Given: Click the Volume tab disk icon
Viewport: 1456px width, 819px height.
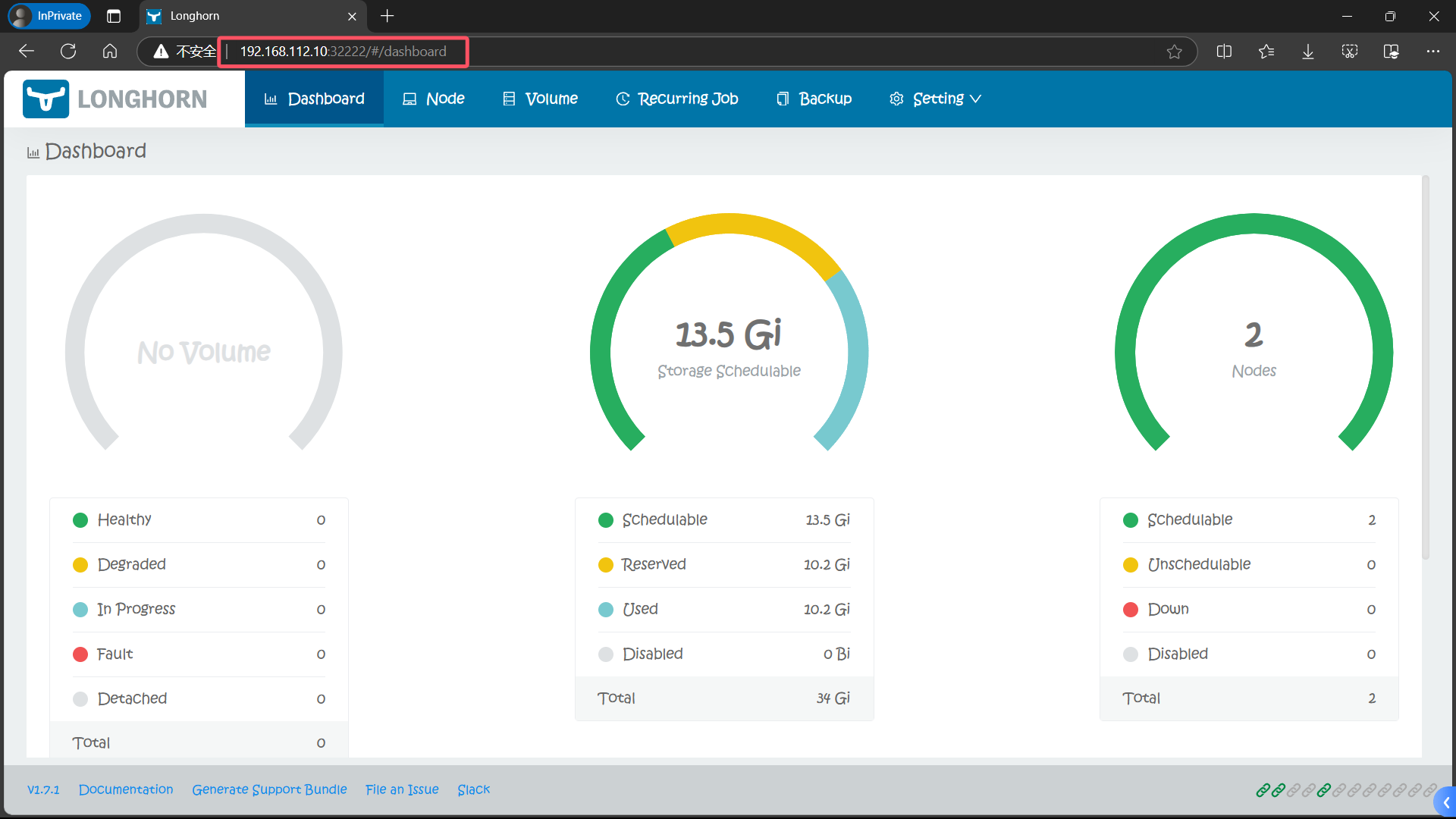Looking at the screenshot, I should coord(509,99).
